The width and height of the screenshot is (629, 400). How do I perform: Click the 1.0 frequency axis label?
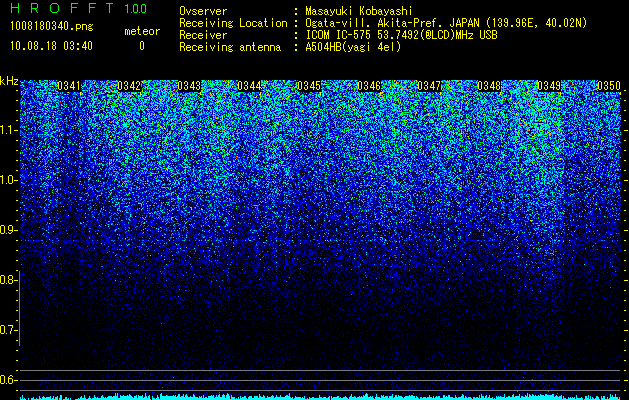[9, 180]
